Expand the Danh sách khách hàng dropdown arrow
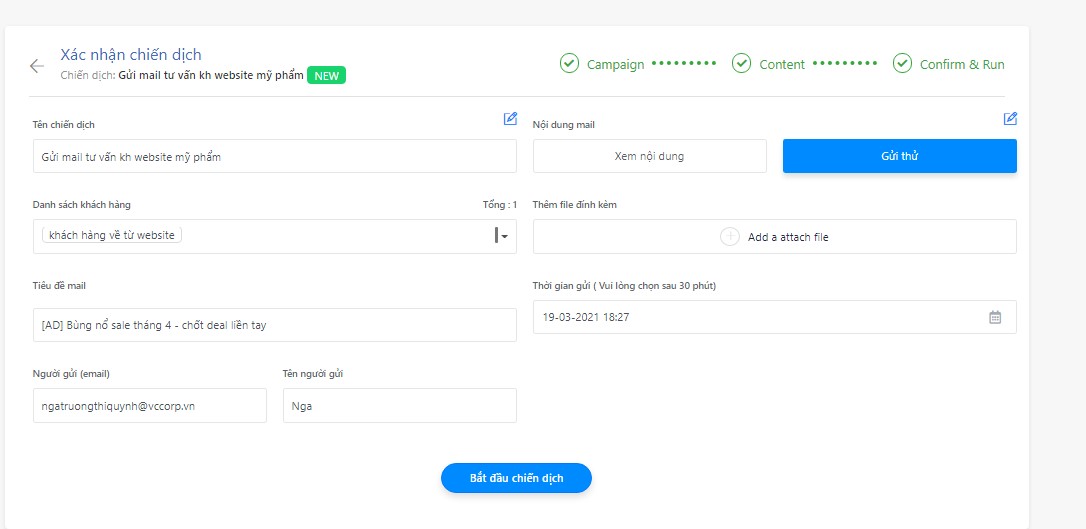 (505, 236)
